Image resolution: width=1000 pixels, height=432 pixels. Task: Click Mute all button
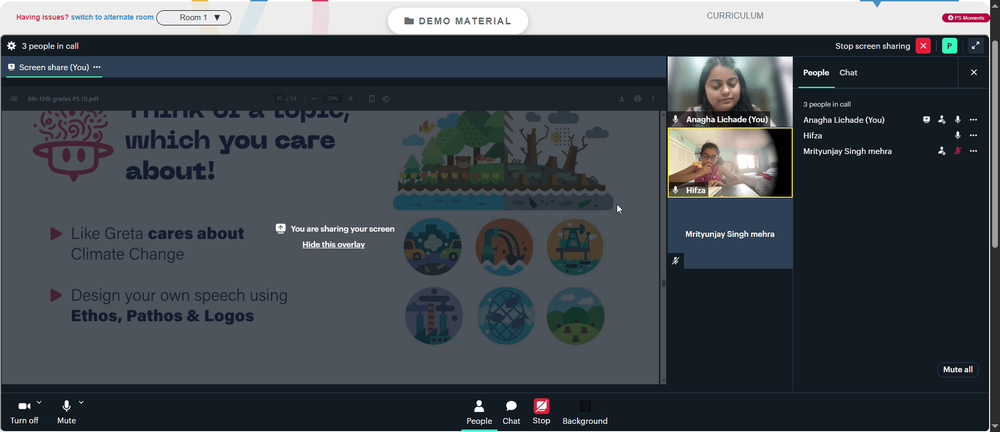(x=958, y=369)
